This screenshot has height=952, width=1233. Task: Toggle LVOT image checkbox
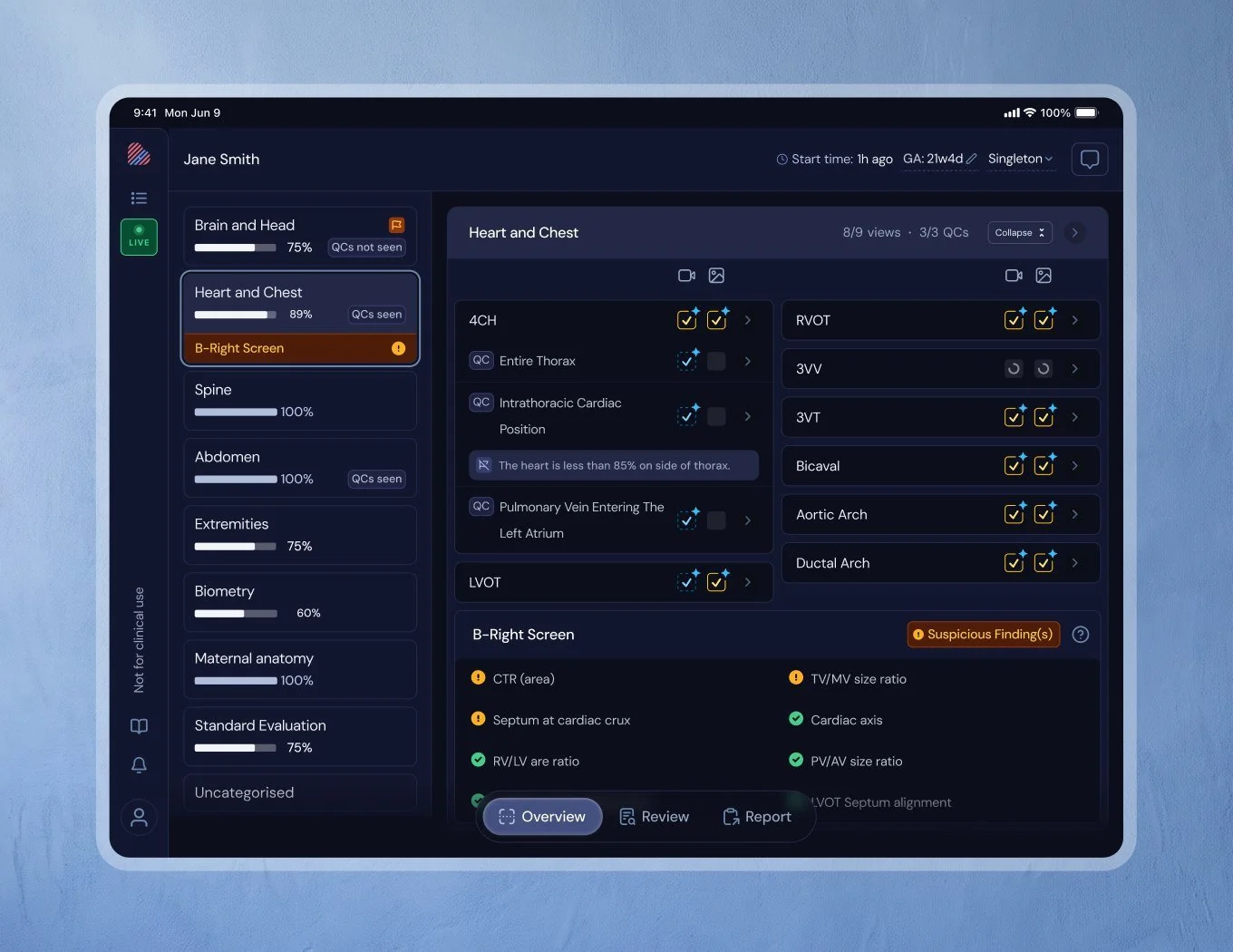pos(717,581)
